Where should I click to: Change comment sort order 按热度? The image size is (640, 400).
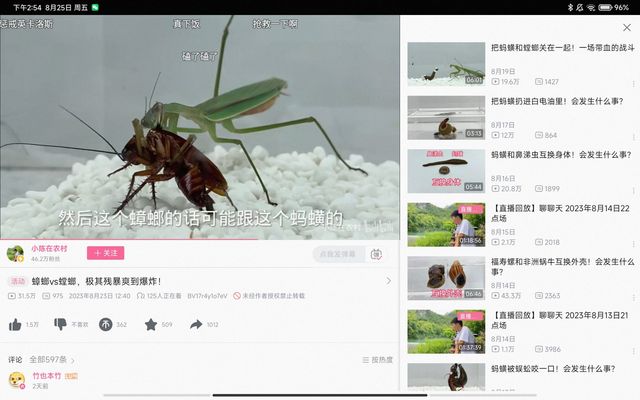(x=378, y=360)
